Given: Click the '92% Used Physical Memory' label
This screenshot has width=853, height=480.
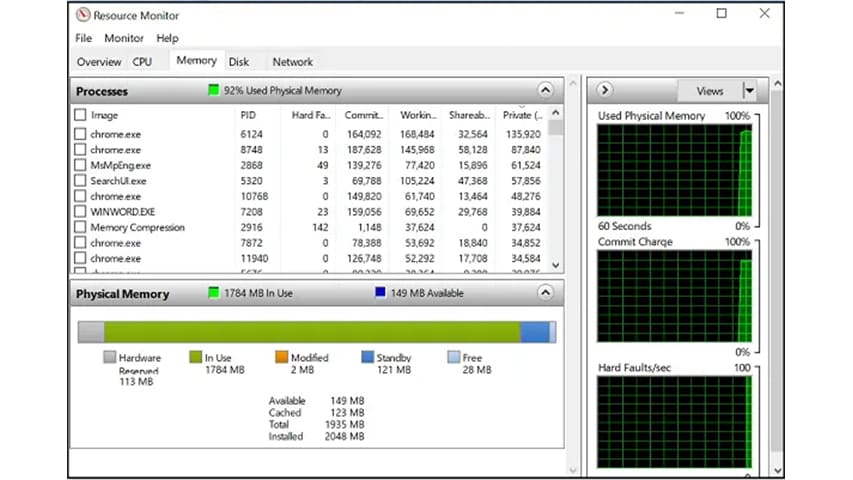Looking at the screenshot, I should (x=282, y=90).
